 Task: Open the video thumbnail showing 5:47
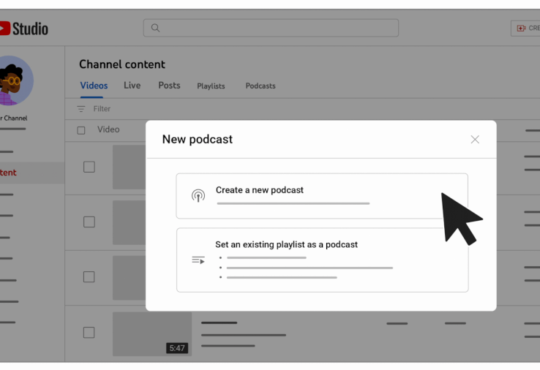coord(152,334)
